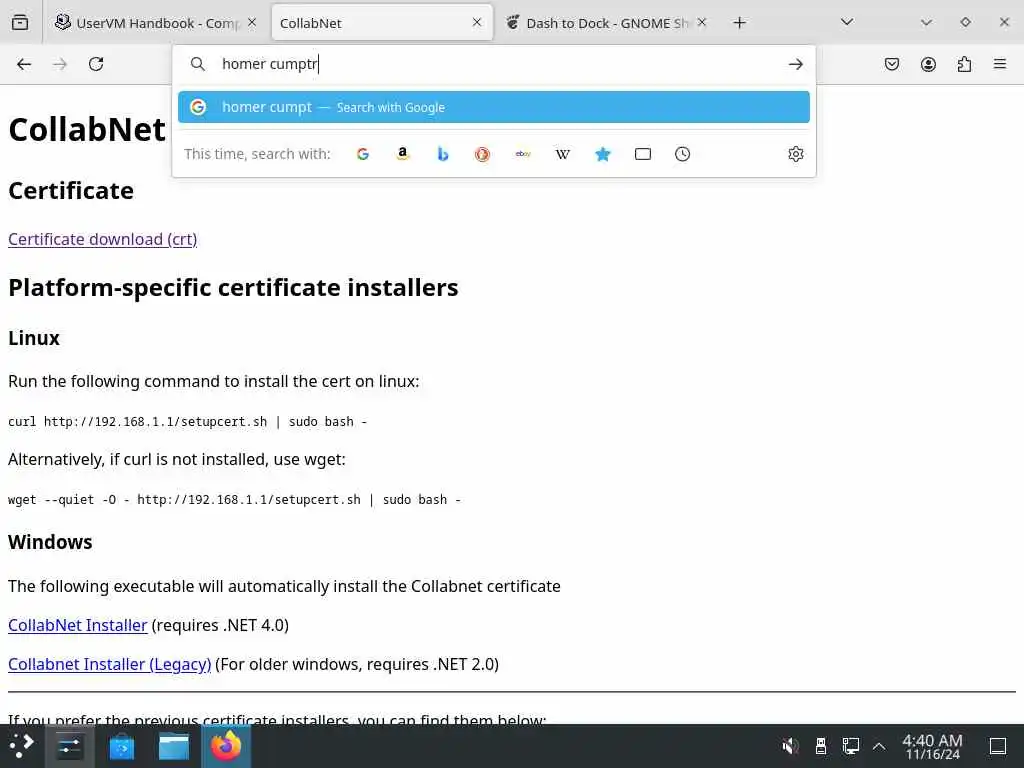This screenshot has height=768, width=1024.
Task: Open the removable devices tray icon
Action: (x=821, y=746)
